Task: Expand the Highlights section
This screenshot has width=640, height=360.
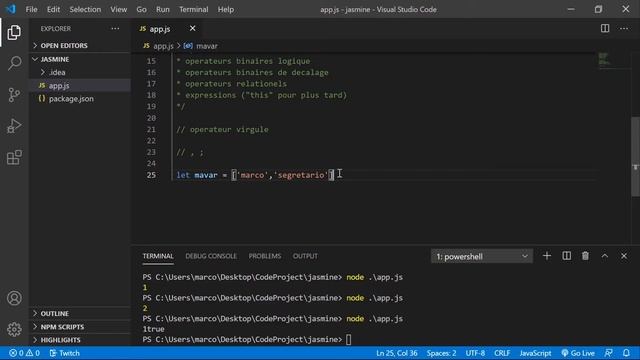Action: click(80, 340)
